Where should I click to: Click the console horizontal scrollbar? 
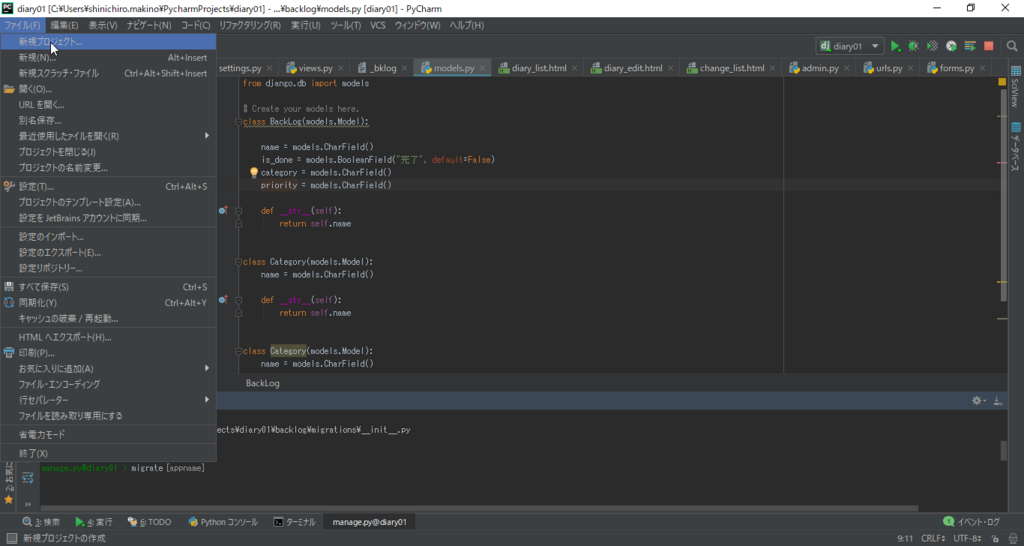pos(479,508)
